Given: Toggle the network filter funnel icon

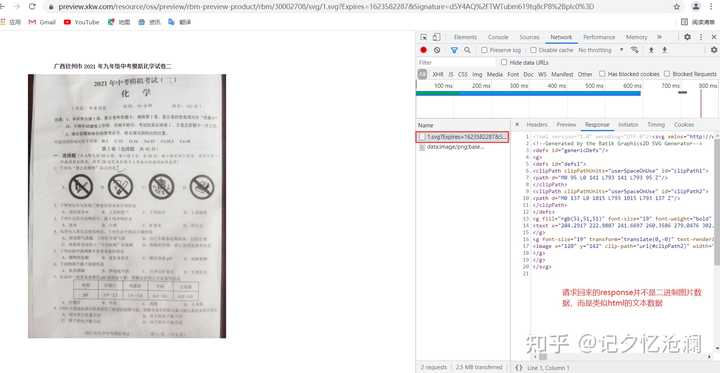Looking at the screenshot, I should coord(454,50).
